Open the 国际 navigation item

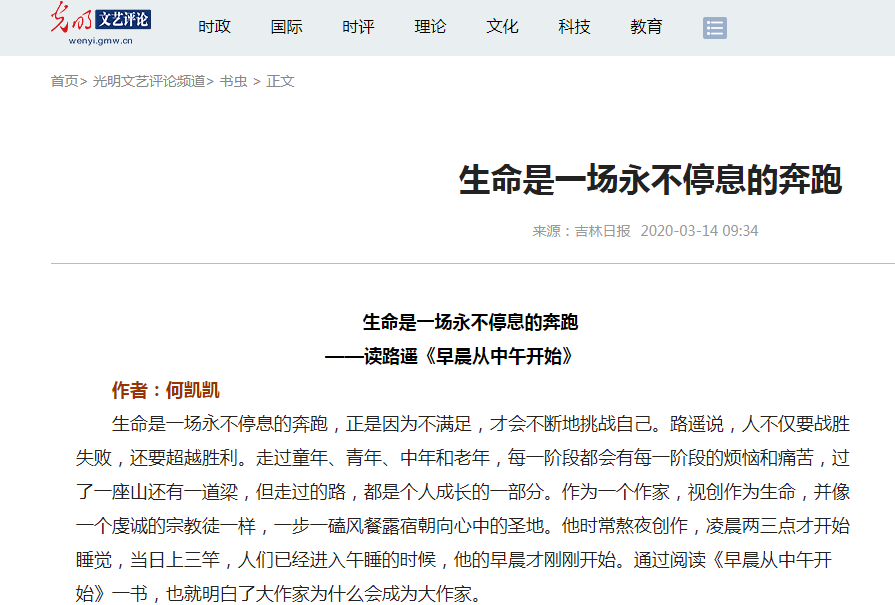pos(286,27)
